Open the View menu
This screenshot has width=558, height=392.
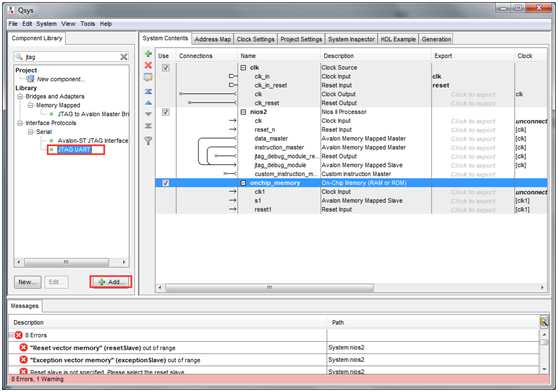(68, 24)
